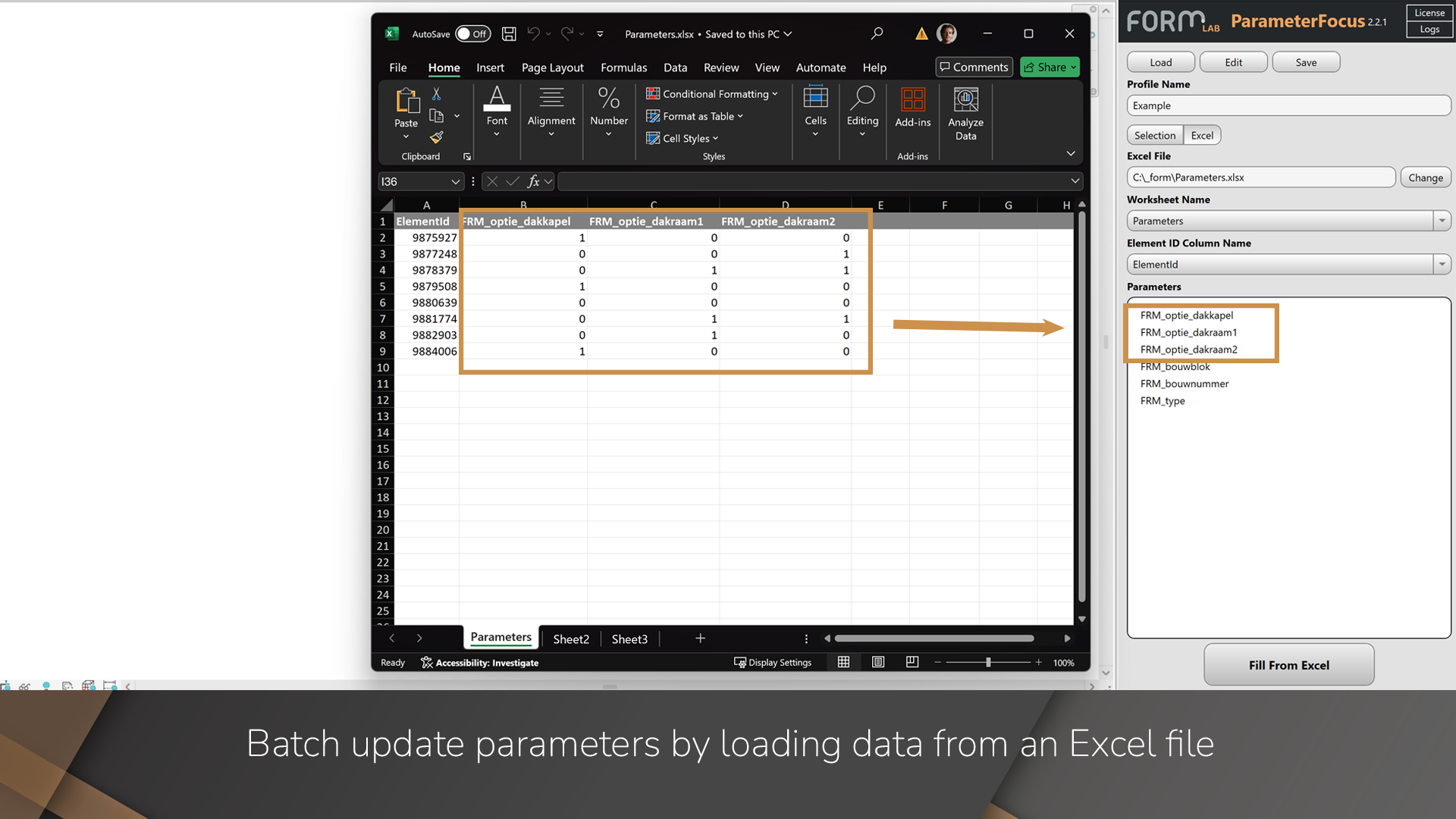Open the Formulas ribbon tab
The height and width of the screenshot is (819, 1456).
coord(623,67)
